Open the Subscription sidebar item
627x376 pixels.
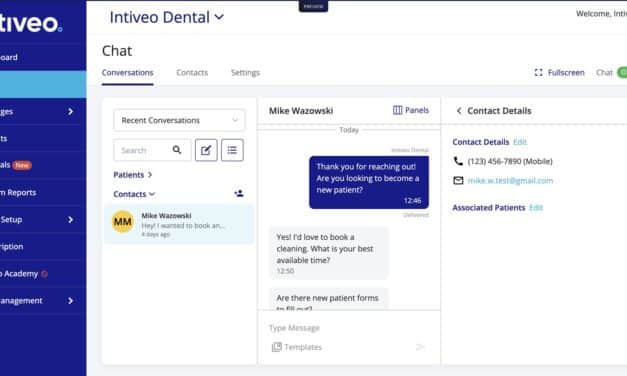(x=43, y=246)
